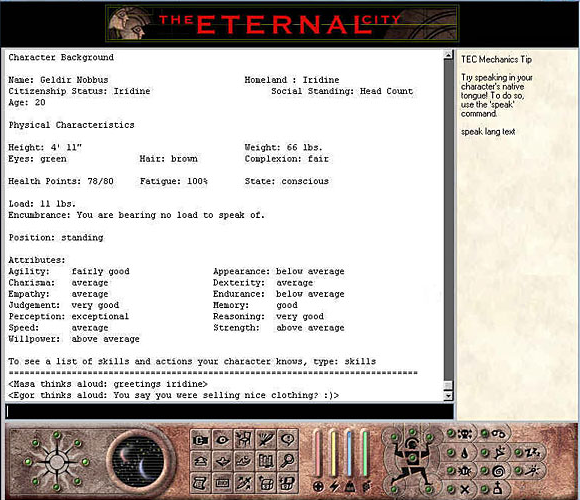Click the skull poison status icon
This screenshot has height=500, width=580.
(465, 433)
